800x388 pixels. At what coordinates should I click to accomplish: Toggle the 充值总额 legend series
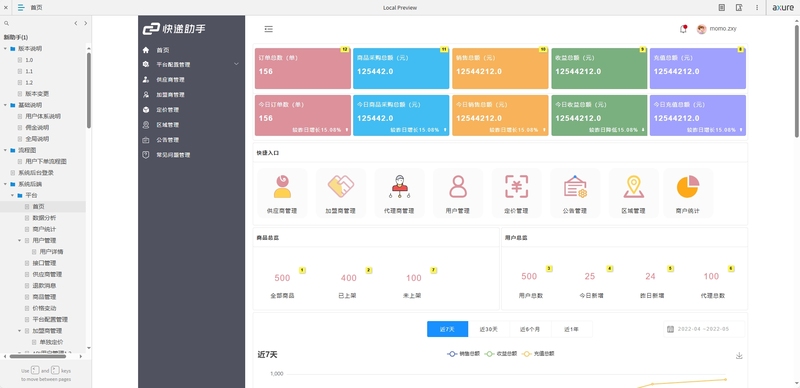(538, 353)
